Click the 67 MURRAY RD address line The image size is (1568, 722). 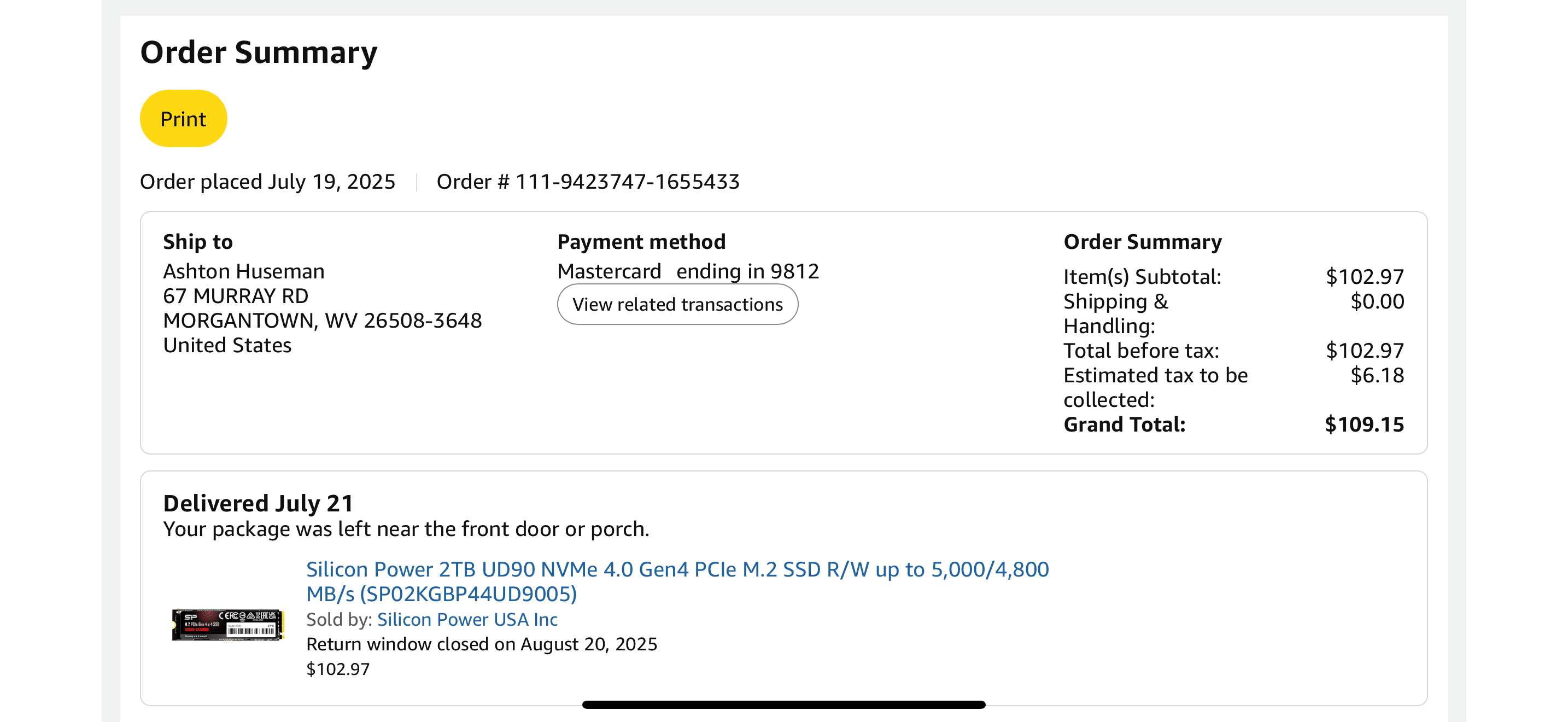[236, 296]
